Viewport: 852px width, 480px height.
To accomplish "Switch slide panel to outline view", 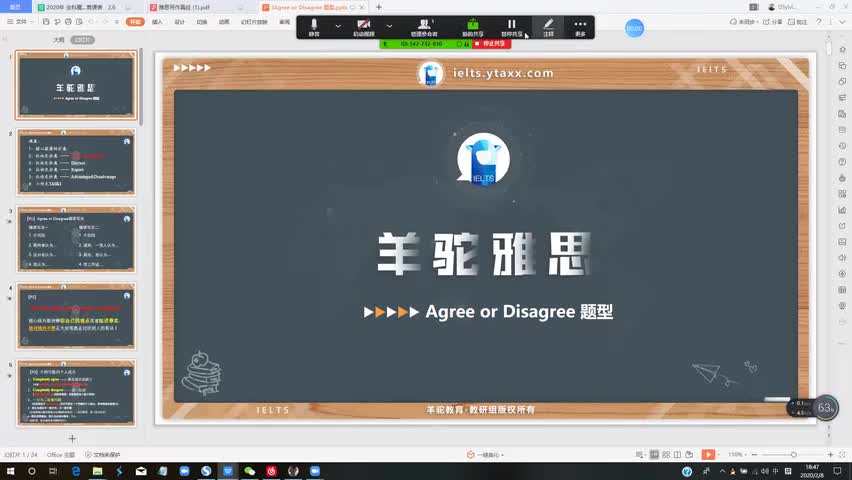I will click(59, 40).
